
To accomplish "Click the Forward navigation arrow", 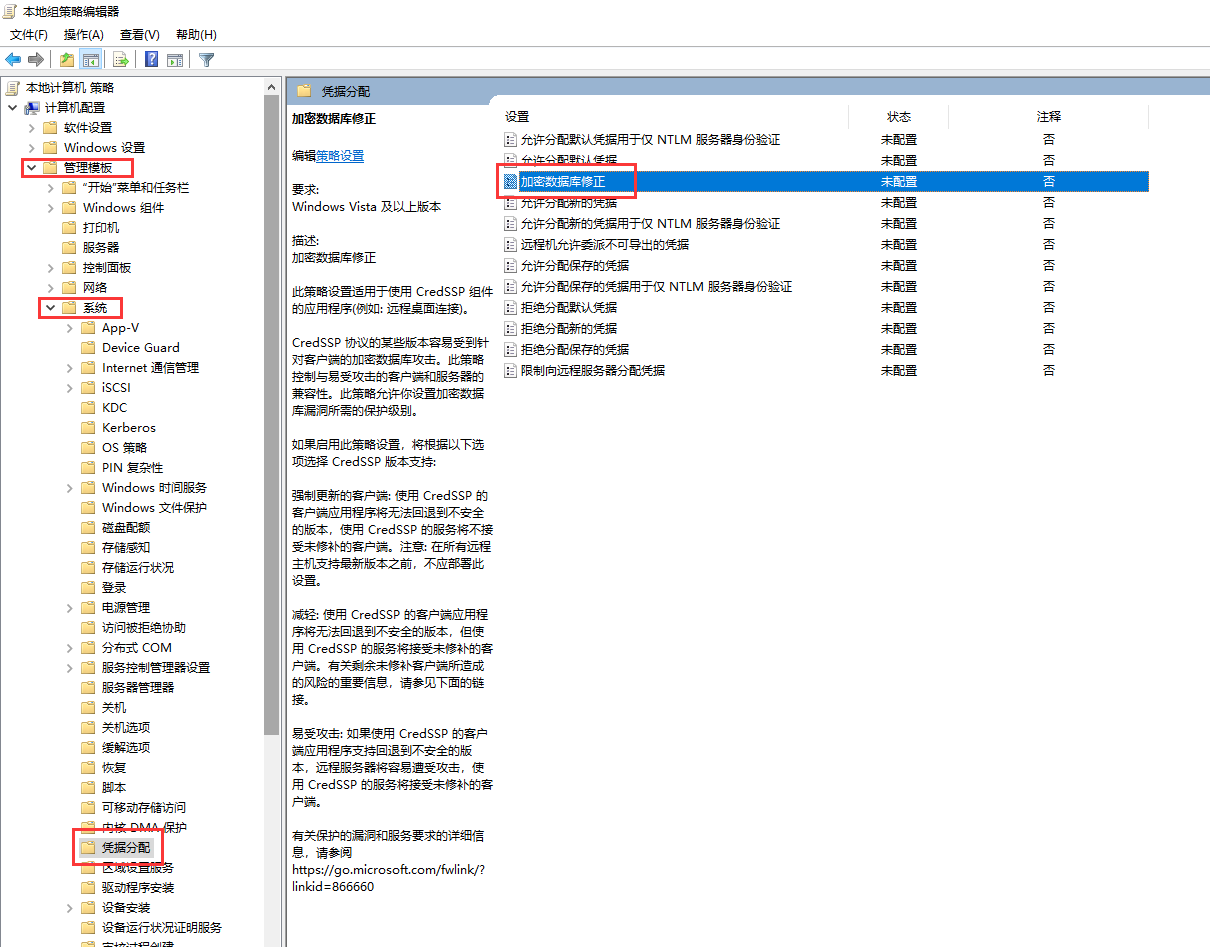I will [37, 59].
